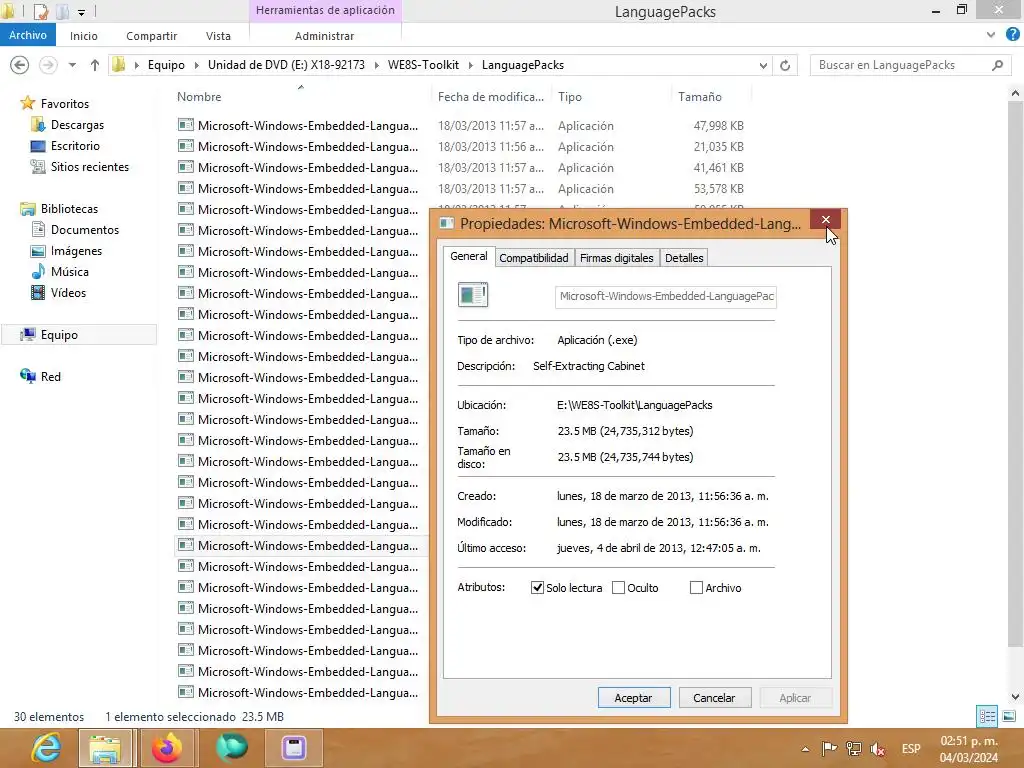Click the taskbar clock and date

coord(969,749)
